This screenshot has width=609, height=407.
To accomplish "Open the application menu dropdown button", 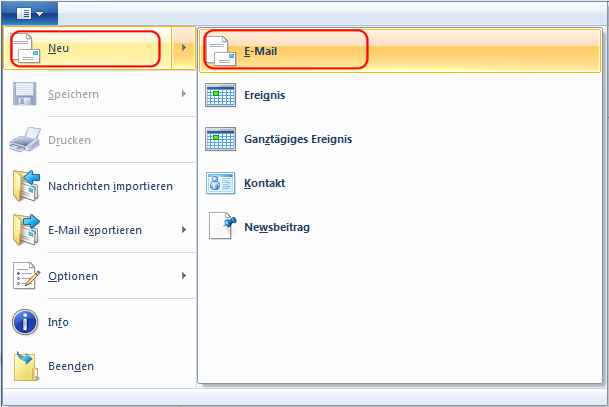I will pyautogui.click(x=30, y=13).
